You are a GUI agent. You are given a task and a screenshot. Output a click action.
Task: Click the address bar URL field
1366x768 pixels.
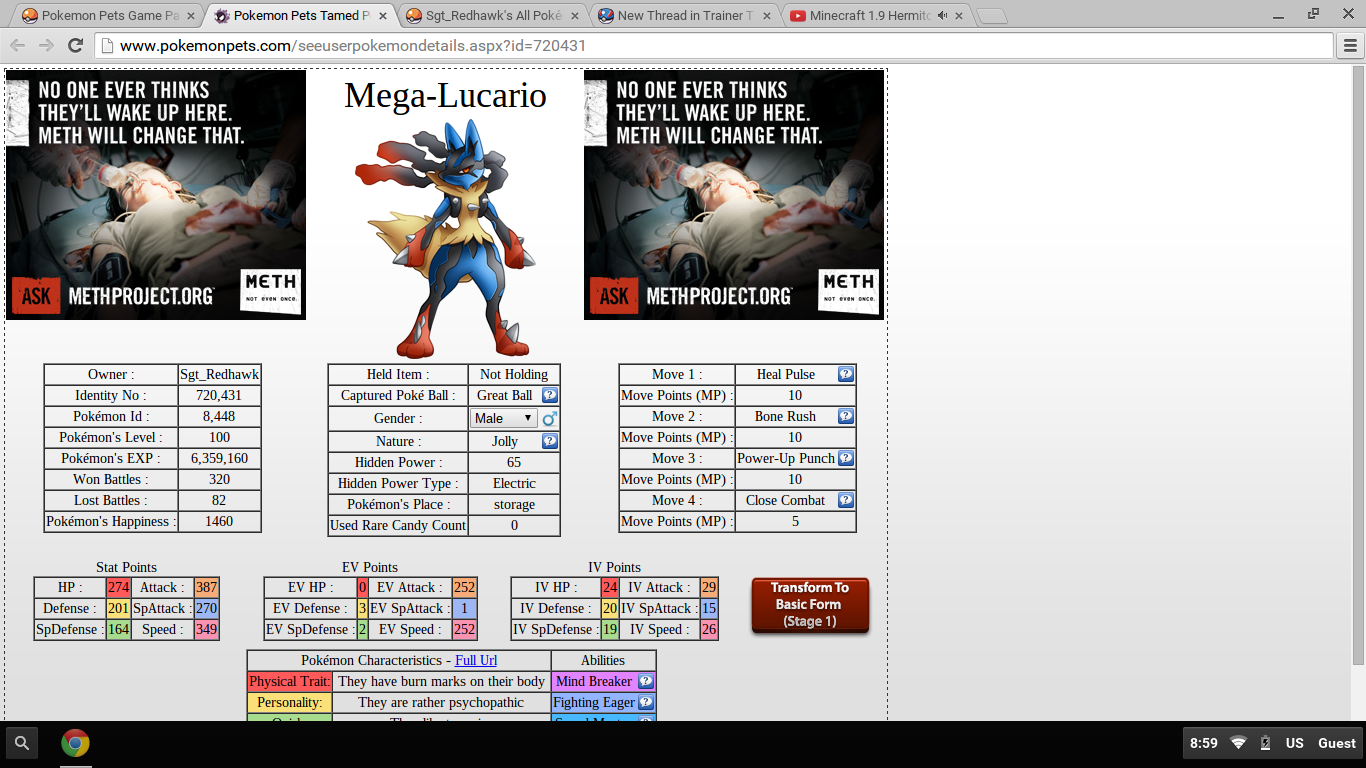coord(700,46)
